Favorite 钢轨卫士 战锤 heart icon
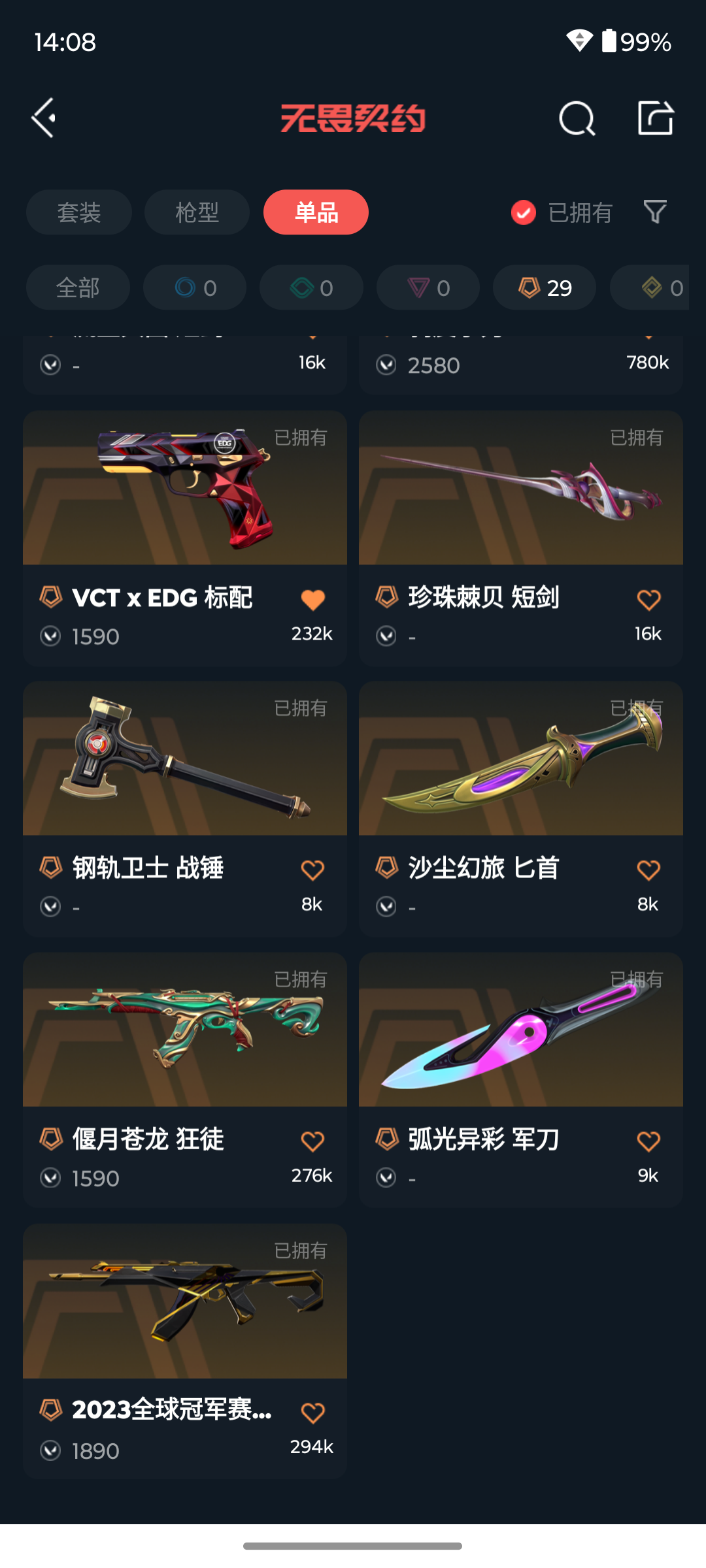 pyautogui.click(x=312, y=870)
